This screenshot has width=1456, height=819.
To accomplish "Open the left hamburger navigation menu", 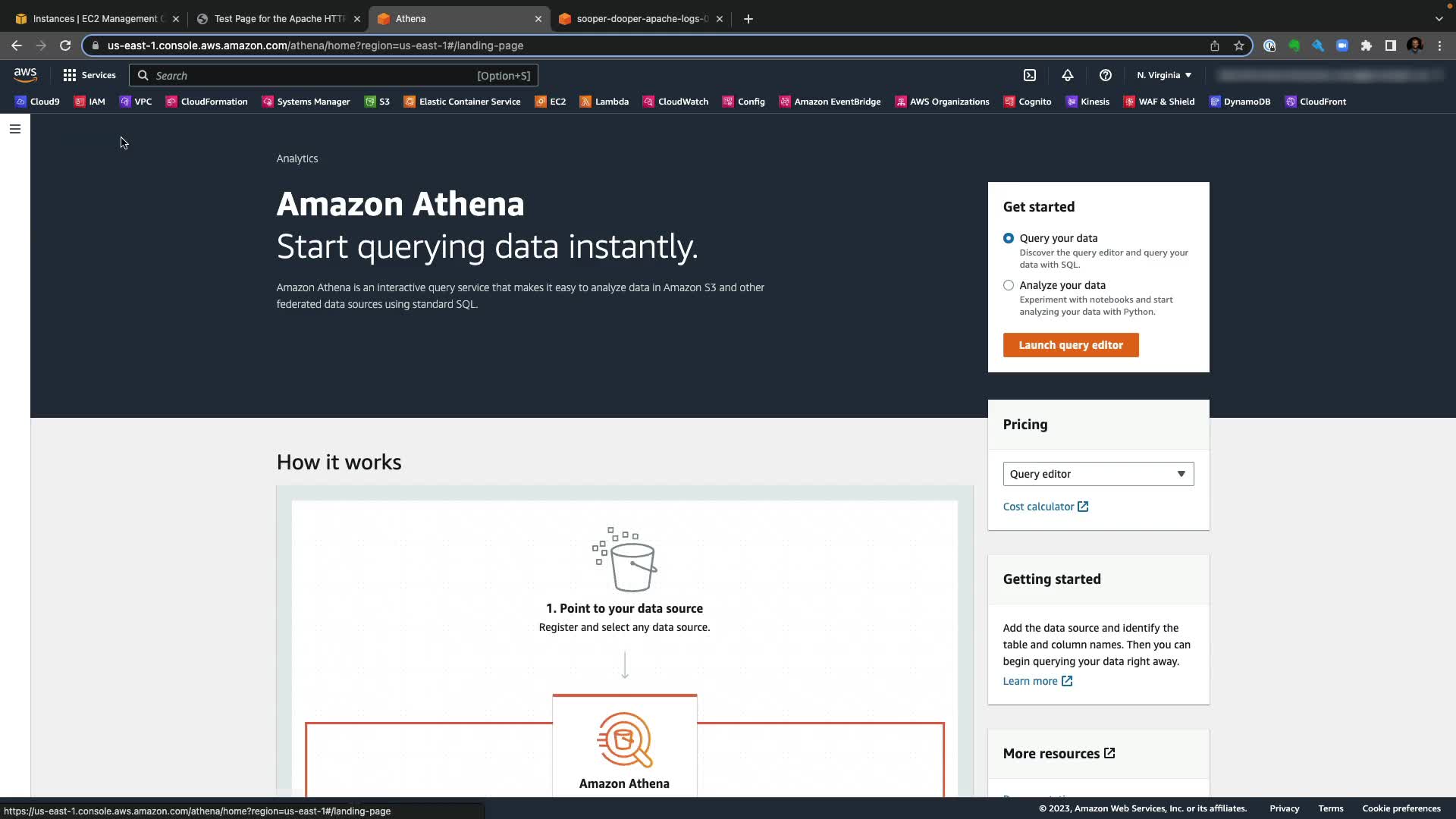I will coord(15,129).
